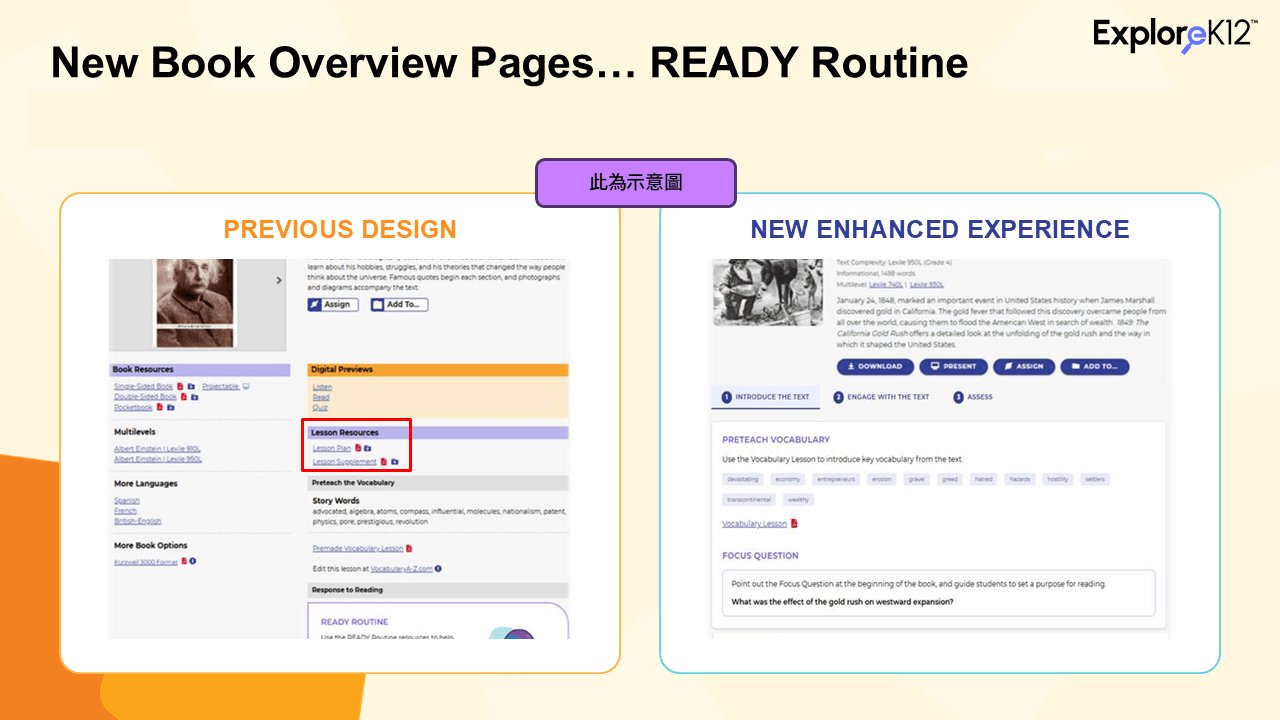Image resolution: width=1280 pixels, height=720 pixels.
Task: Select British-English language link
Action: click(x=137, y=521)
